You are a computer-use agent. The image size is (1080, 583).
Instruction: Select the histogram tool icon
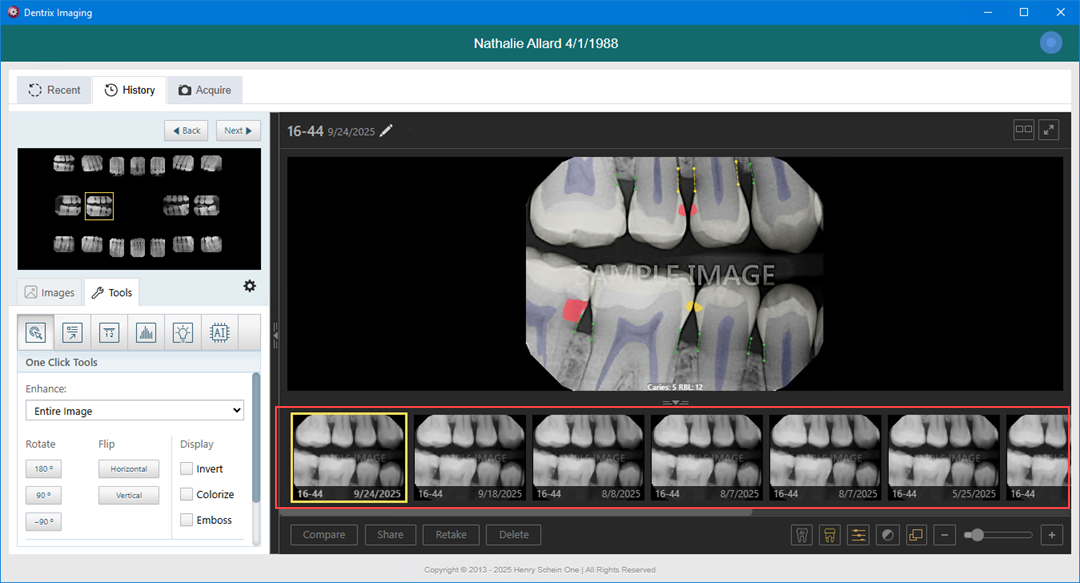point(146,333)
